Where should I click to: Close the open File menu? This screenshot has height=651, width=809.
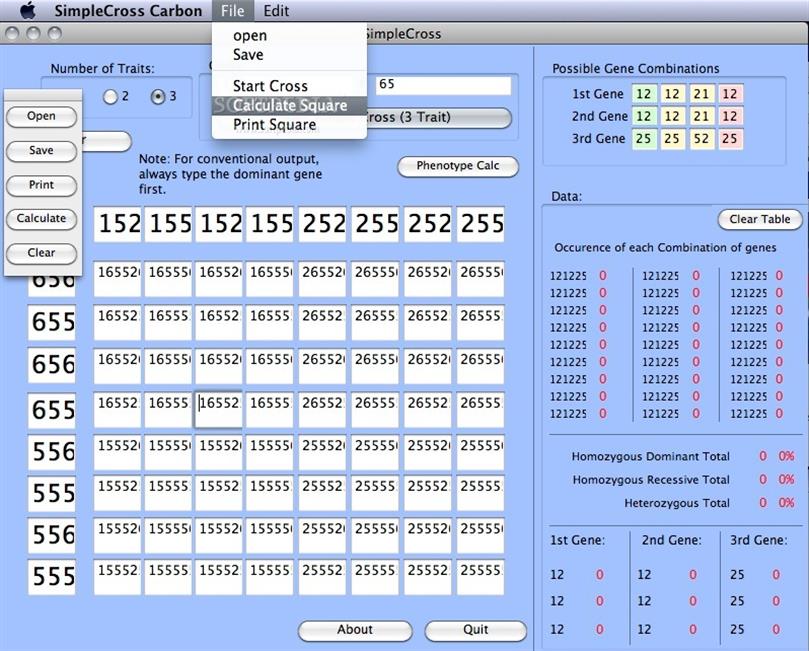tap(232, 10)
